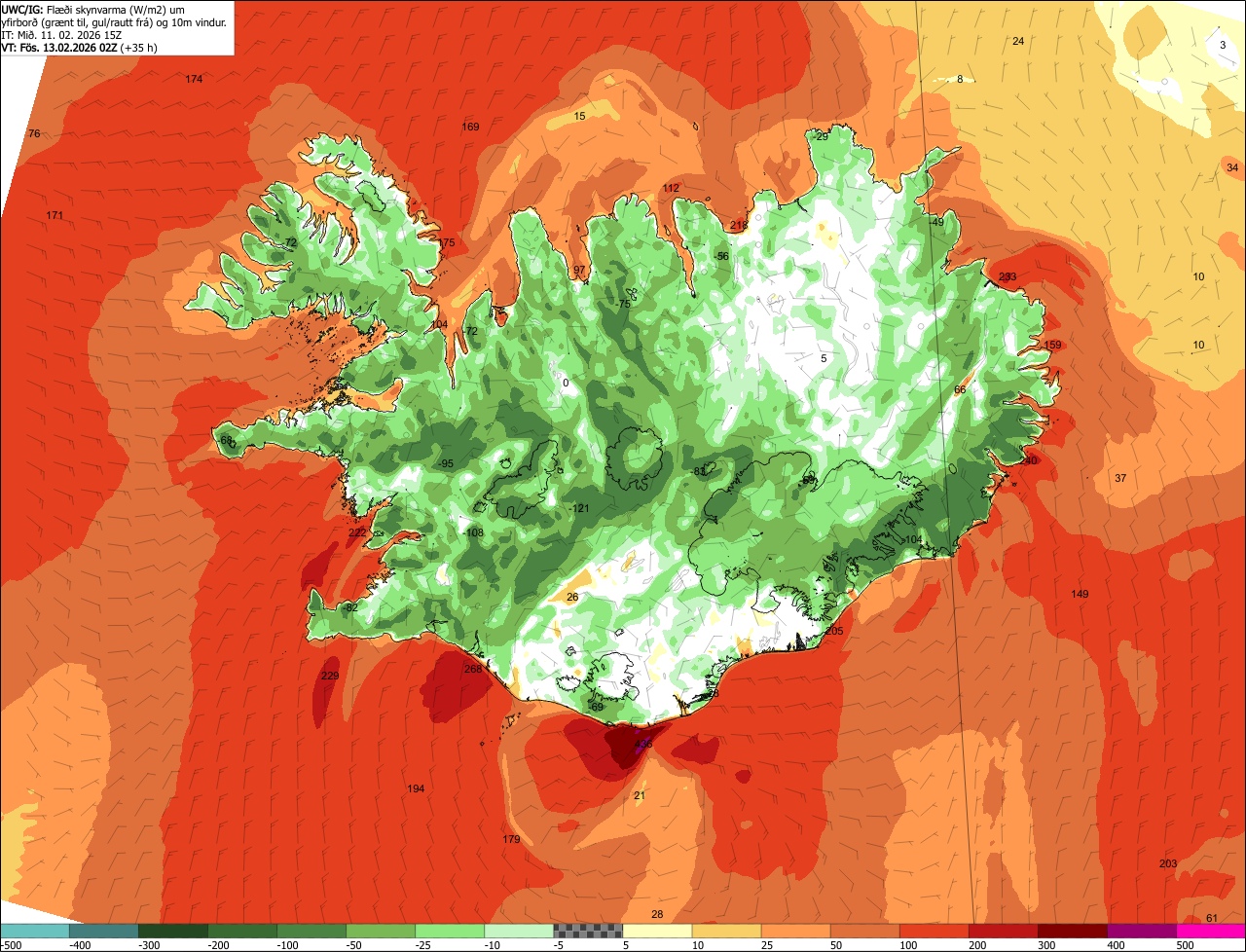Click the map value '268' in the dark red patch
Viewport: 1246px width, 952px height.
(473, 669)
